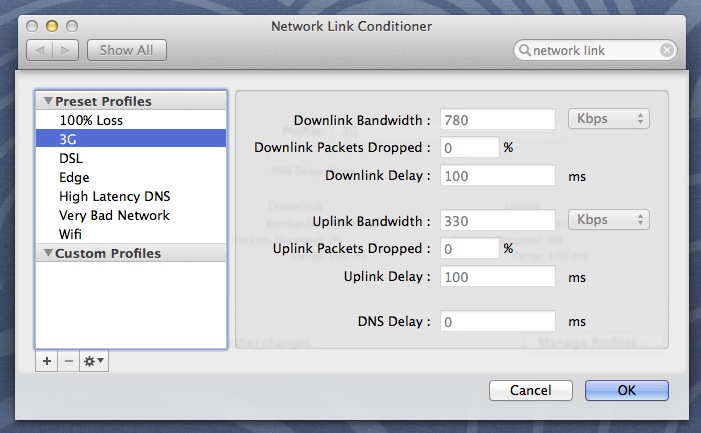Select the DSL preset profile
701x433 pixels.
coord(71,158)
